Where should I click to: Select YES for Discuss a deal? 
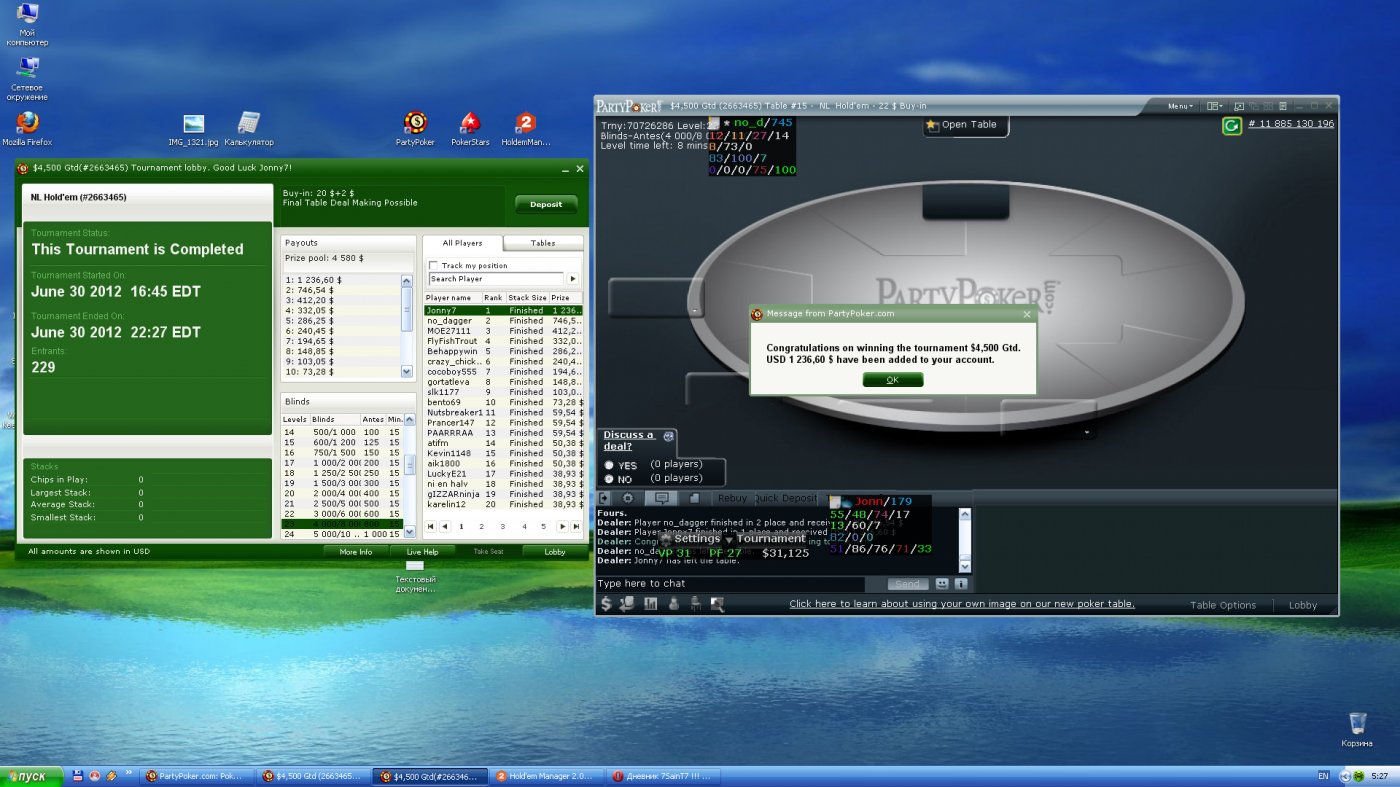coord(609,465)
